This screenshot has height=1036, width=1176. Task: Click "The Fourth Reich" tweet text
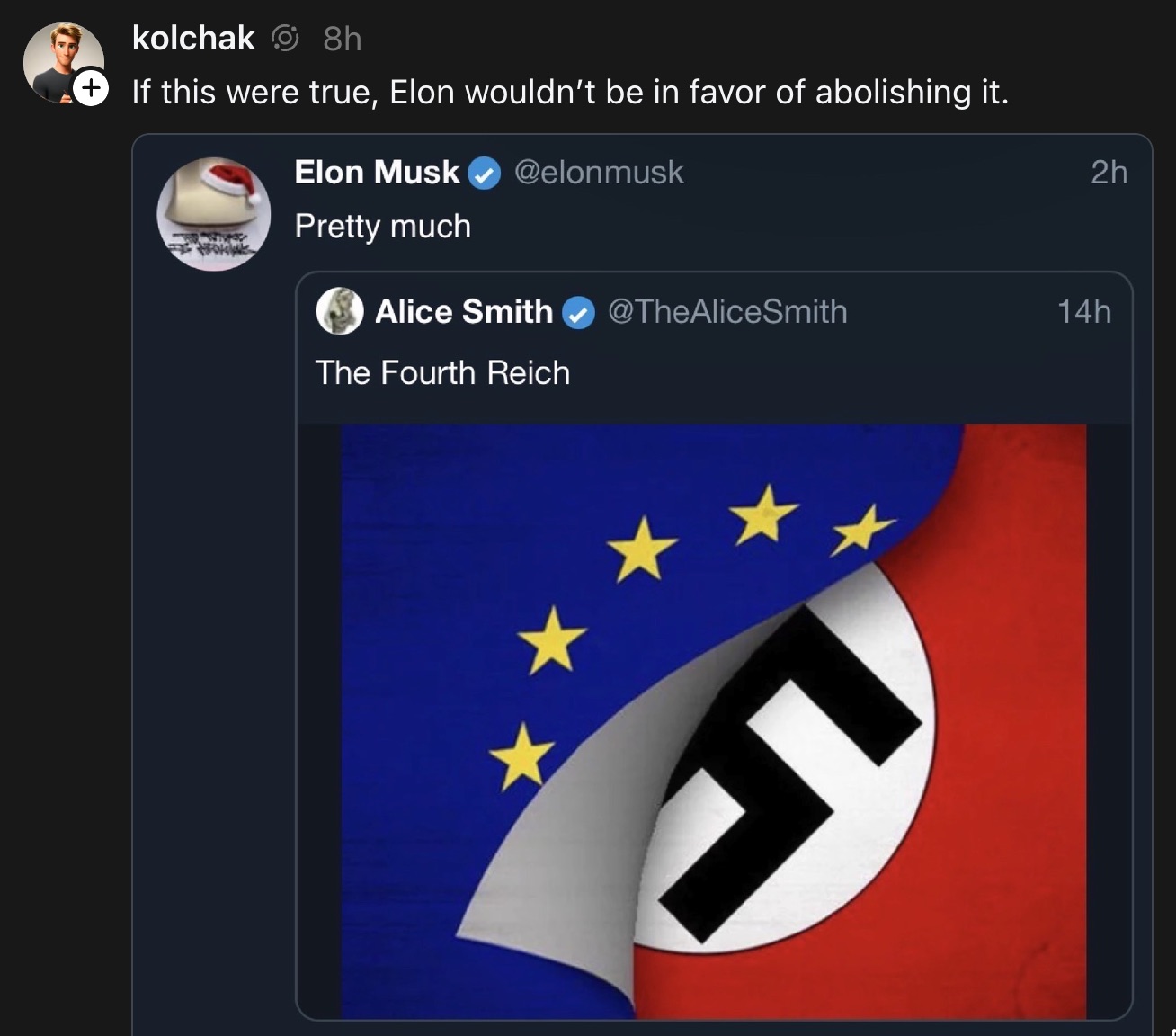click(442, 372)
